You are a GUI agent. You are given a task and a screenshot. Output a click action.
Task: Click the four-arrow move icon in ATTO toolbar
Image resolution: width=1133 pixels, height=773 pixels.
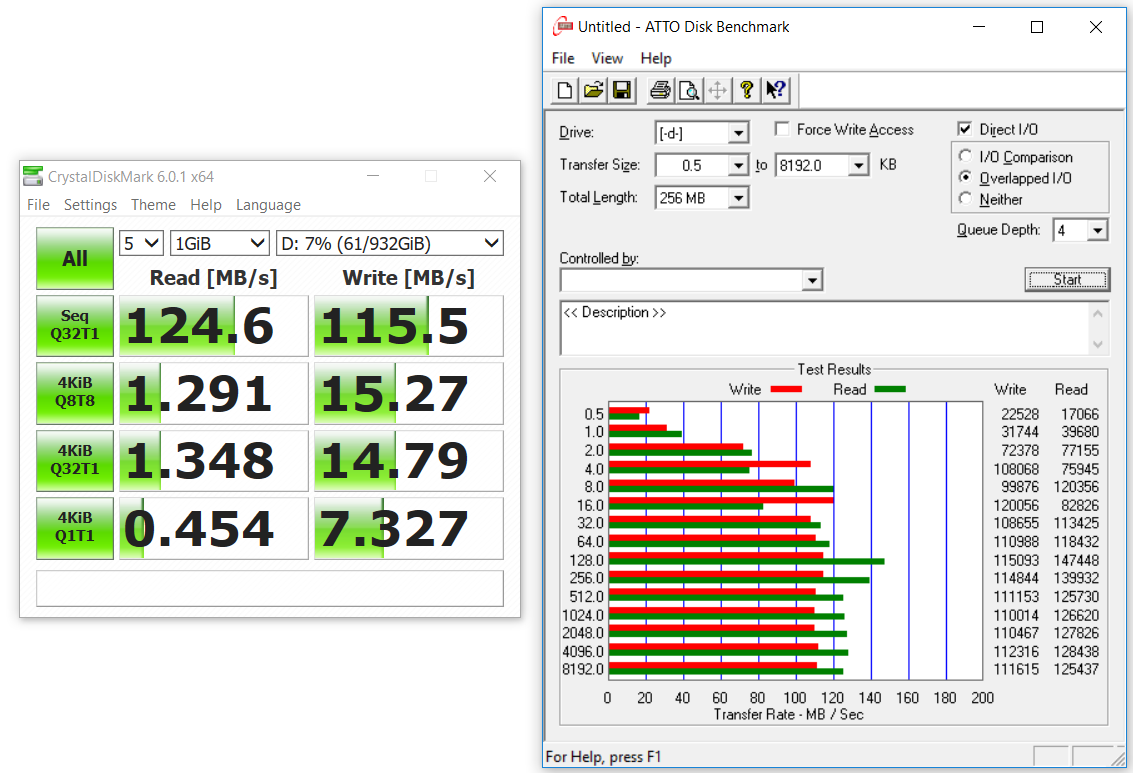click(x=718, y=90)
